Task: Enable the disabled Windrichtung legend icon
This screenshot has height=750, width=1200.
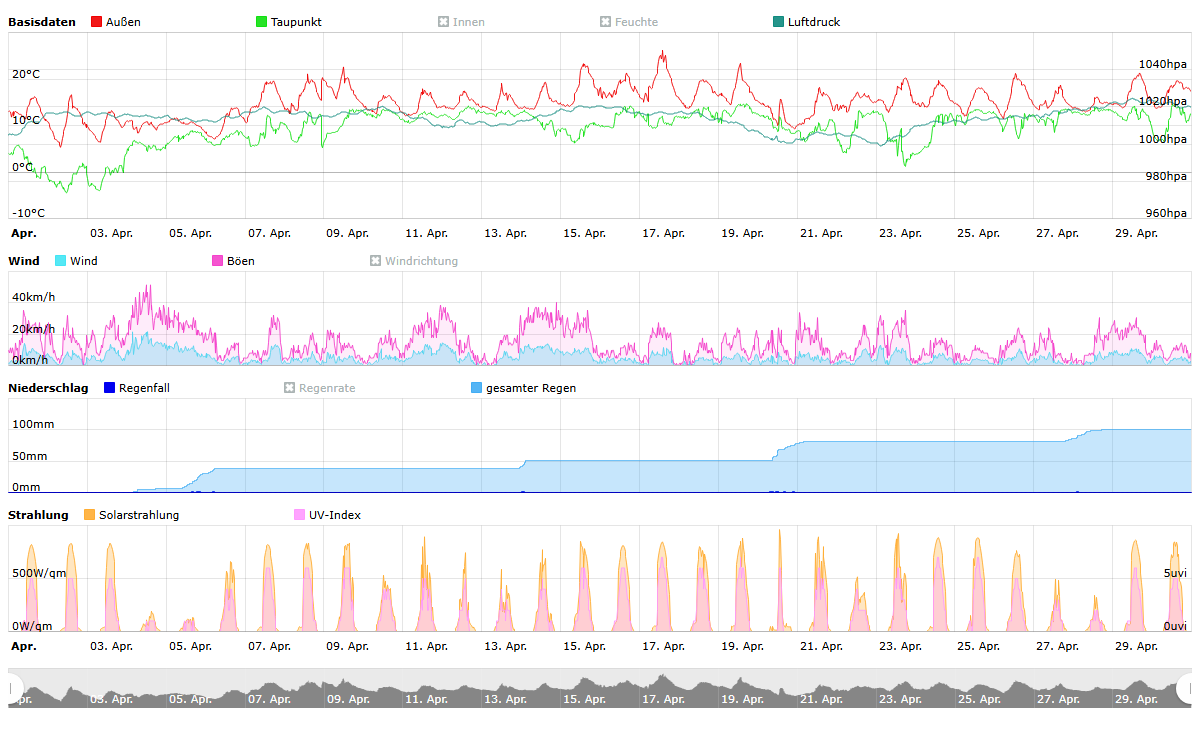Action: click(376, 261)
